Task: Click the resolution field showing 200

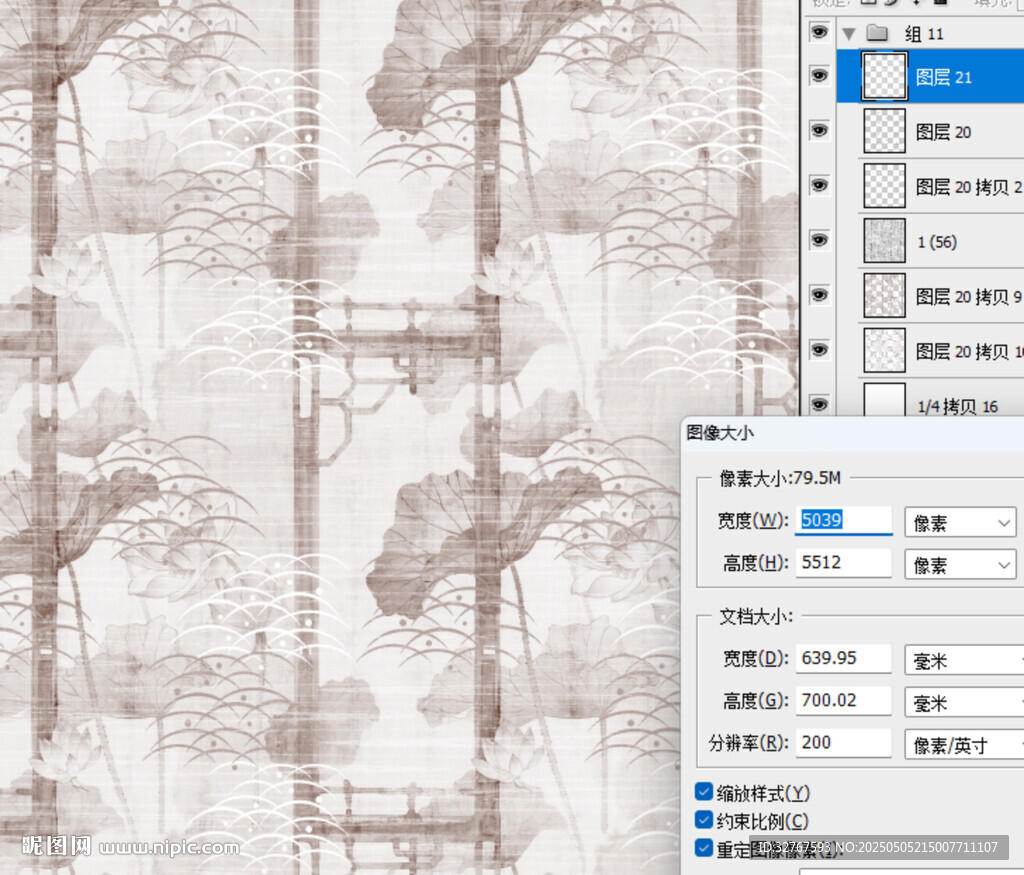Action: tap(843, 742)
